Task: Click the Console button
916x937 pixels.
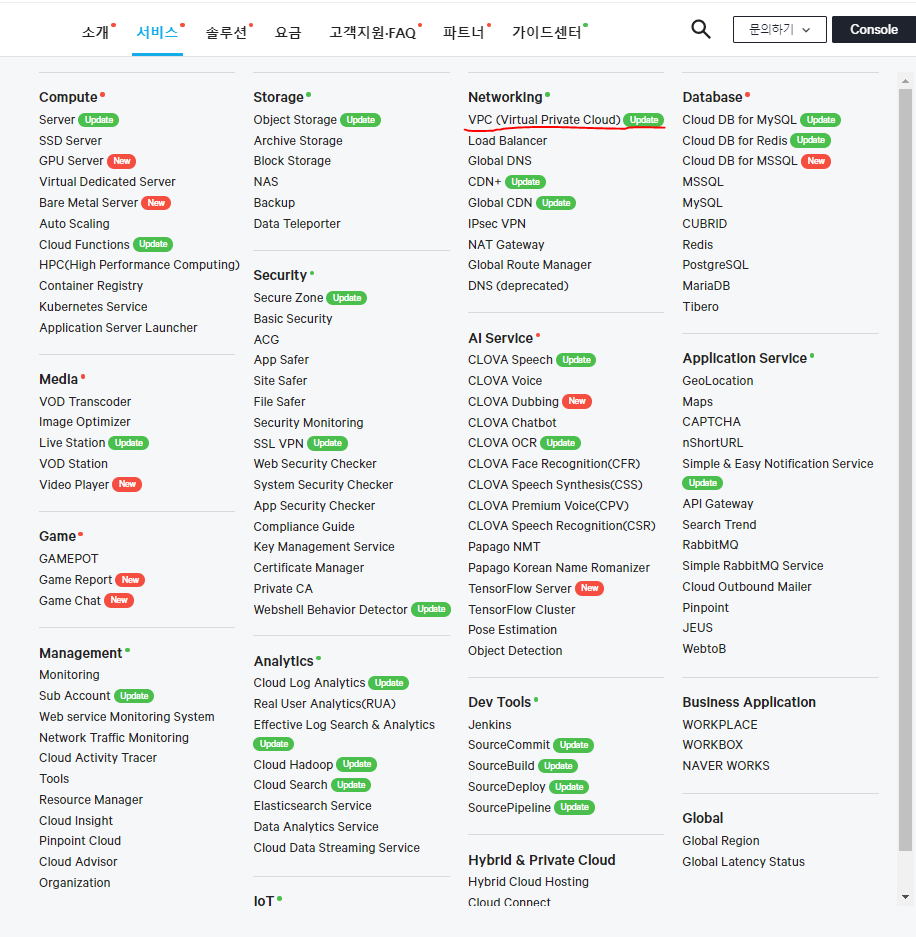Action: click(x=874, y=29)
